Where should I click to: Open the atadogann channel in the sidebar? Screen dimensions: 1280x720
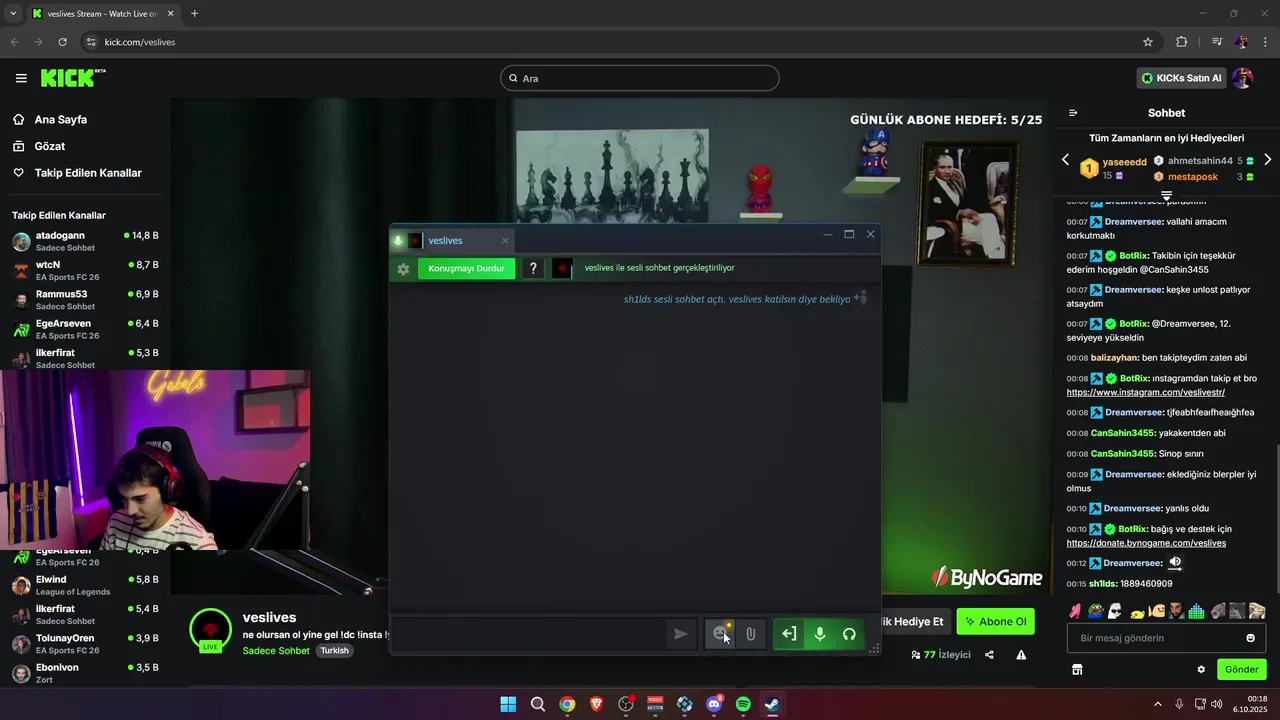(85, 241)
